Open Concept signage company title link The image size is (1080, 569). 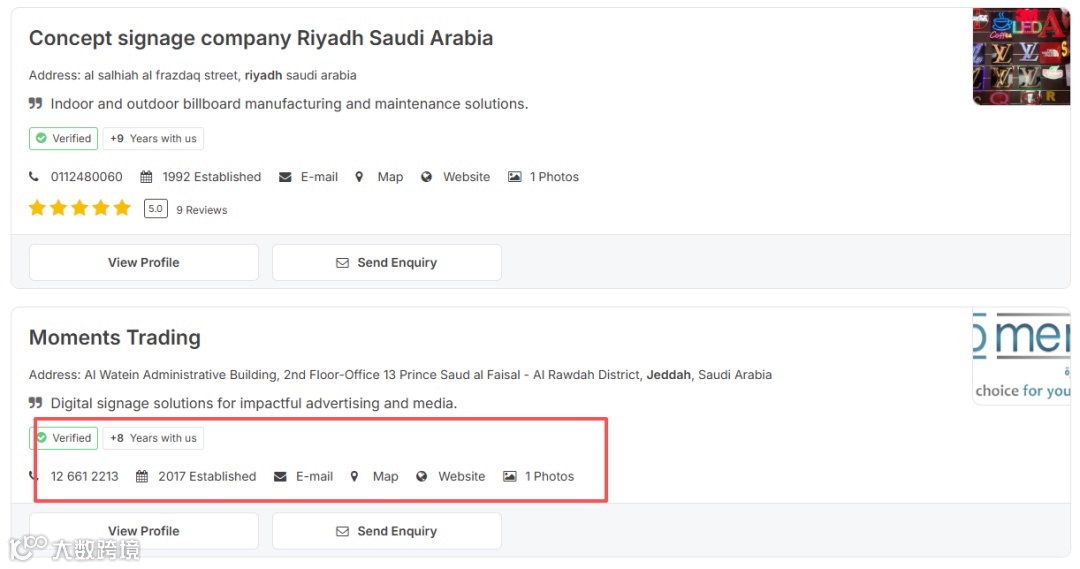261,39
